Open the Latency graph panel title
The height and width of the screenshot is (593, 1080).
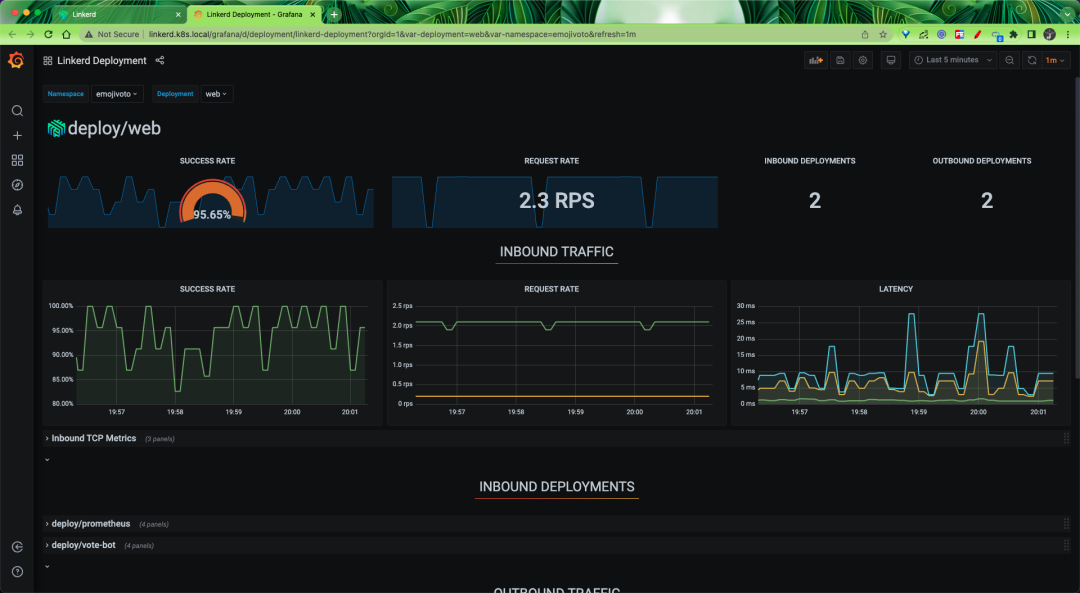tap(896, 289)
